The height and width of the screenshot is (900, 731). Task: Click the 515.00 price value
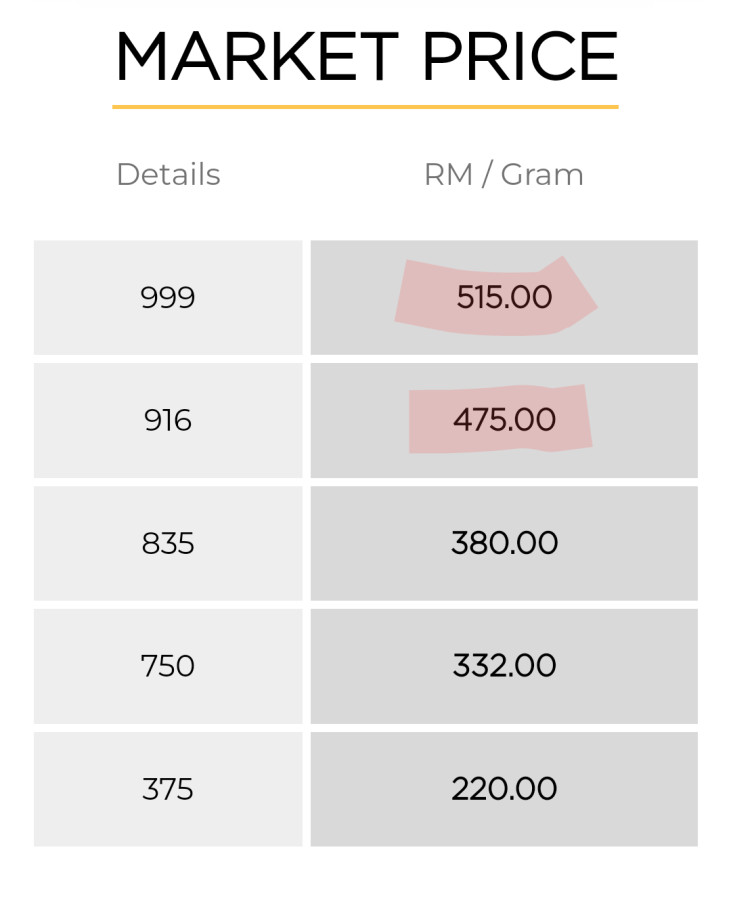[x=504, y=298]
